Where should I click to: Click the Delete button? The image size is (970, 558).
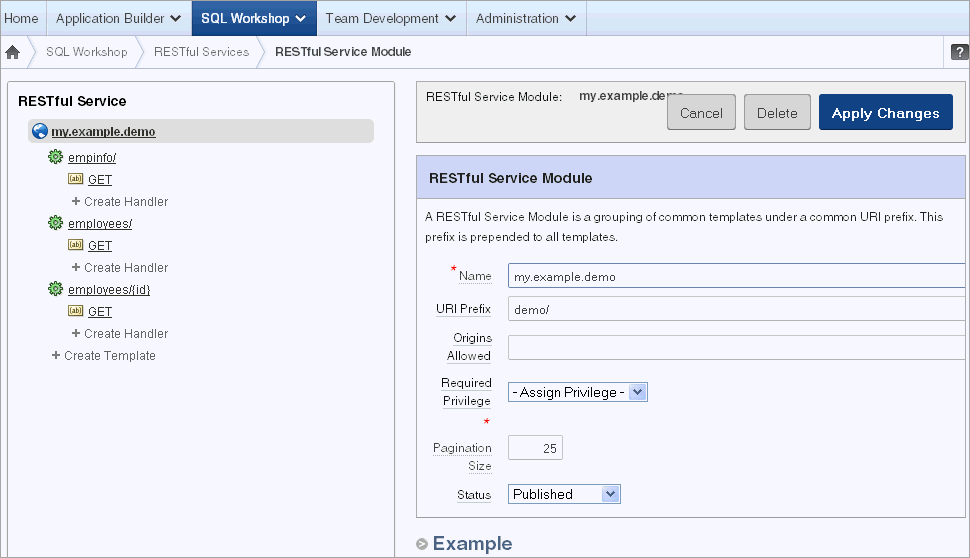tap(777, 113)
